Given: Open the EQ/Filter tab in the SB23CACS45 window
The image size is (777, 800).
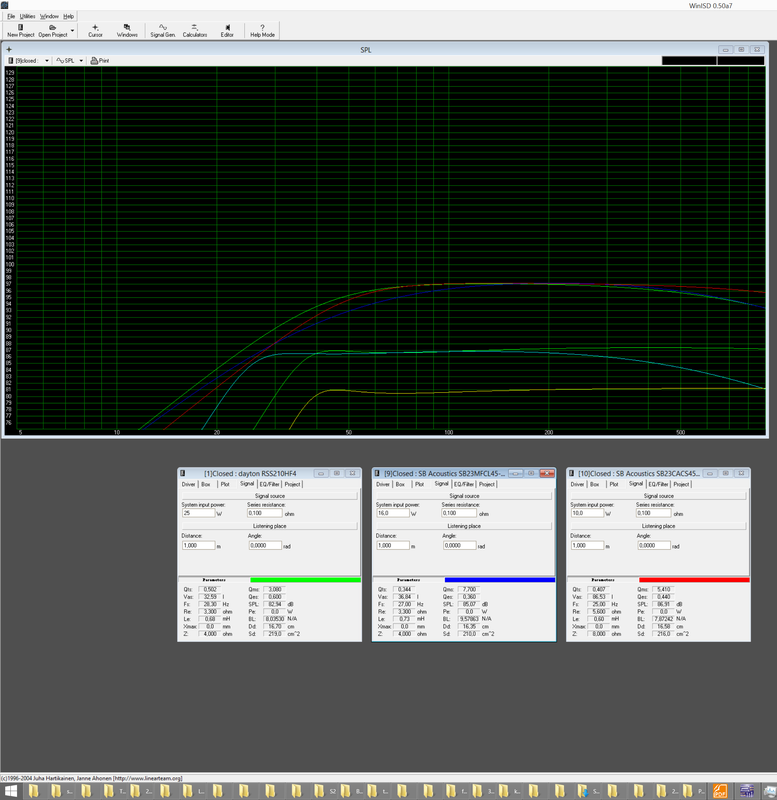Looking at the screenshot, I should coord(658,484).
